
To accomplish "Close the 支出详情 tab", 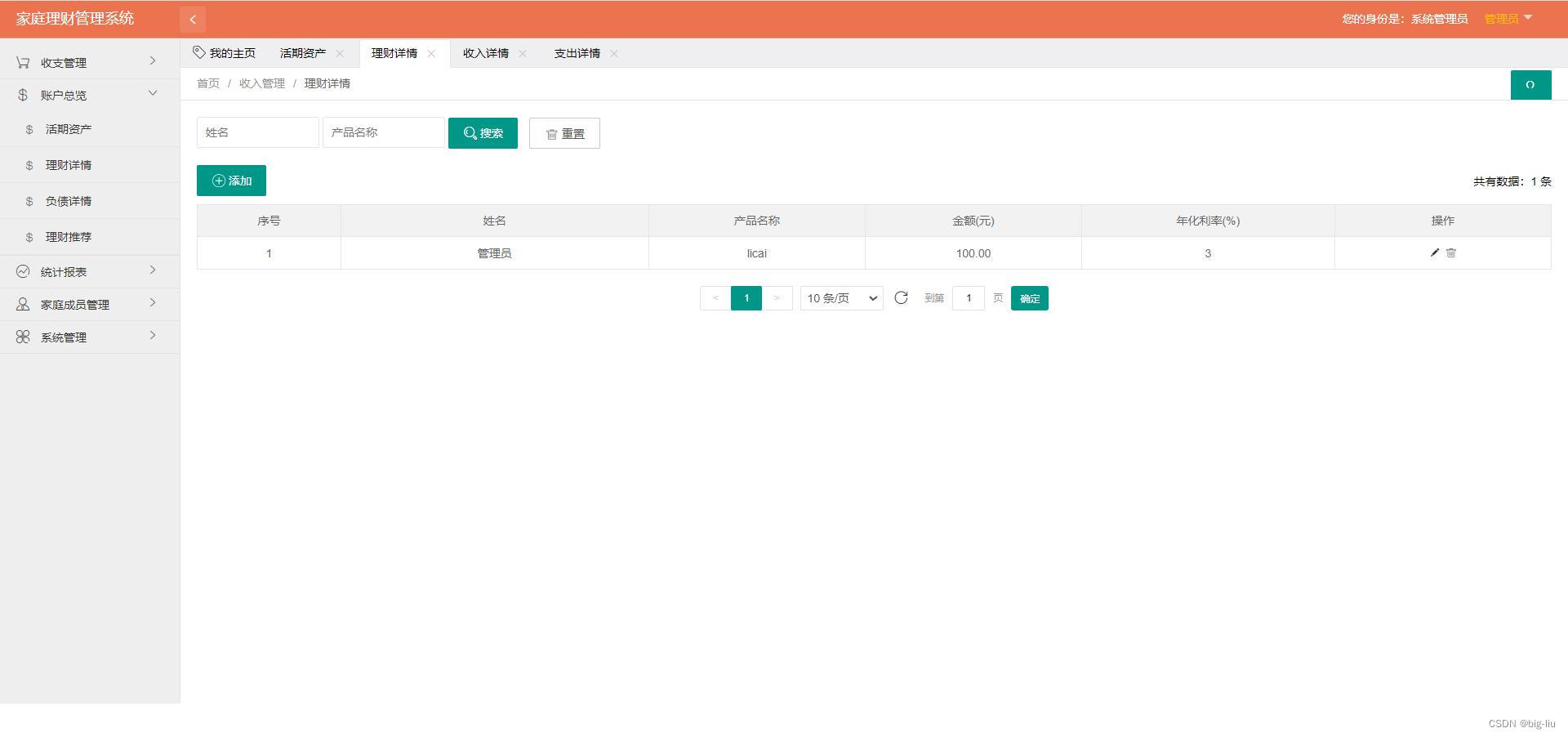I will point(614,53).
